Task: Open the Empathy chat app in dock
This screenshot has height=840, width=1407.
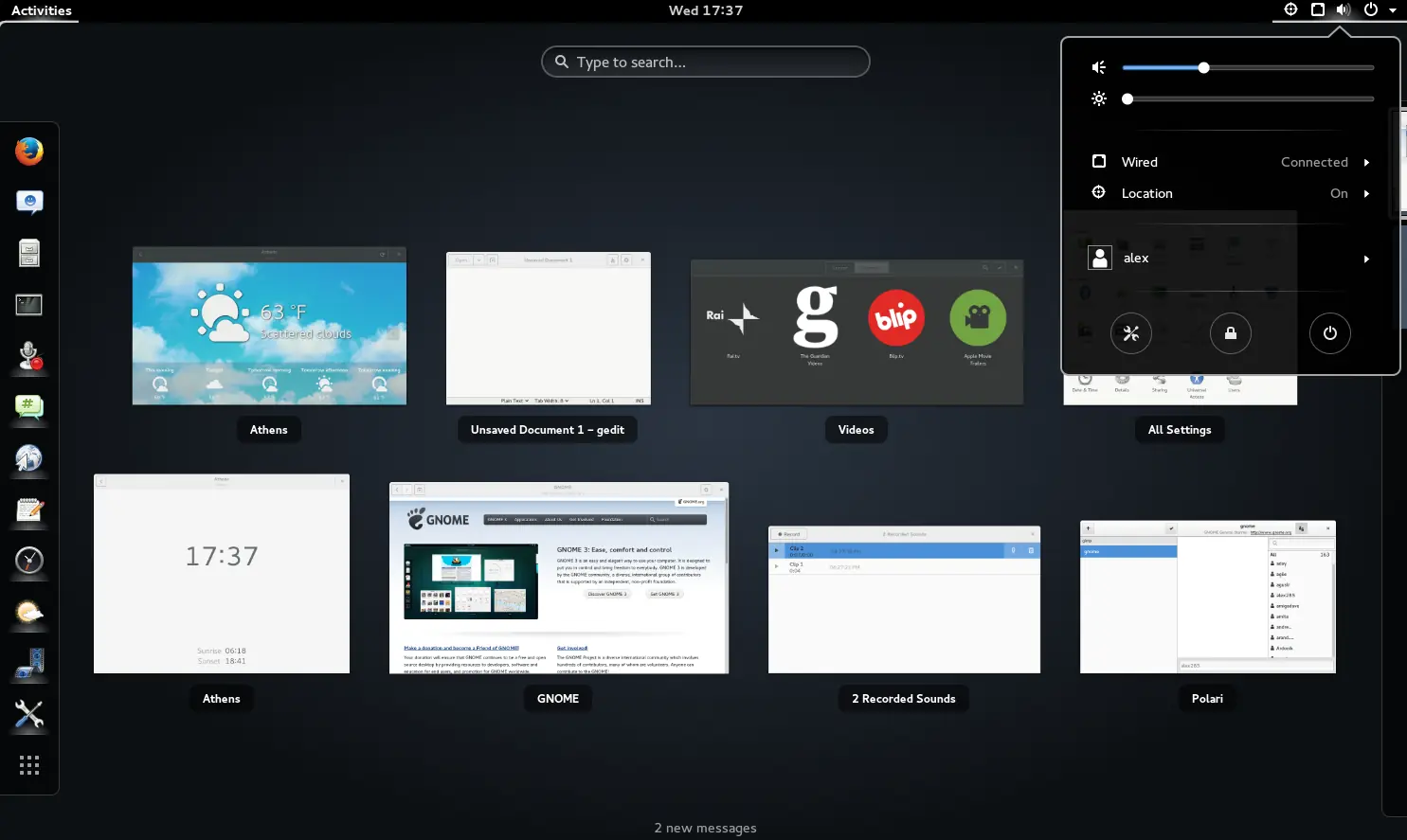Action: [x=29, y=203]
